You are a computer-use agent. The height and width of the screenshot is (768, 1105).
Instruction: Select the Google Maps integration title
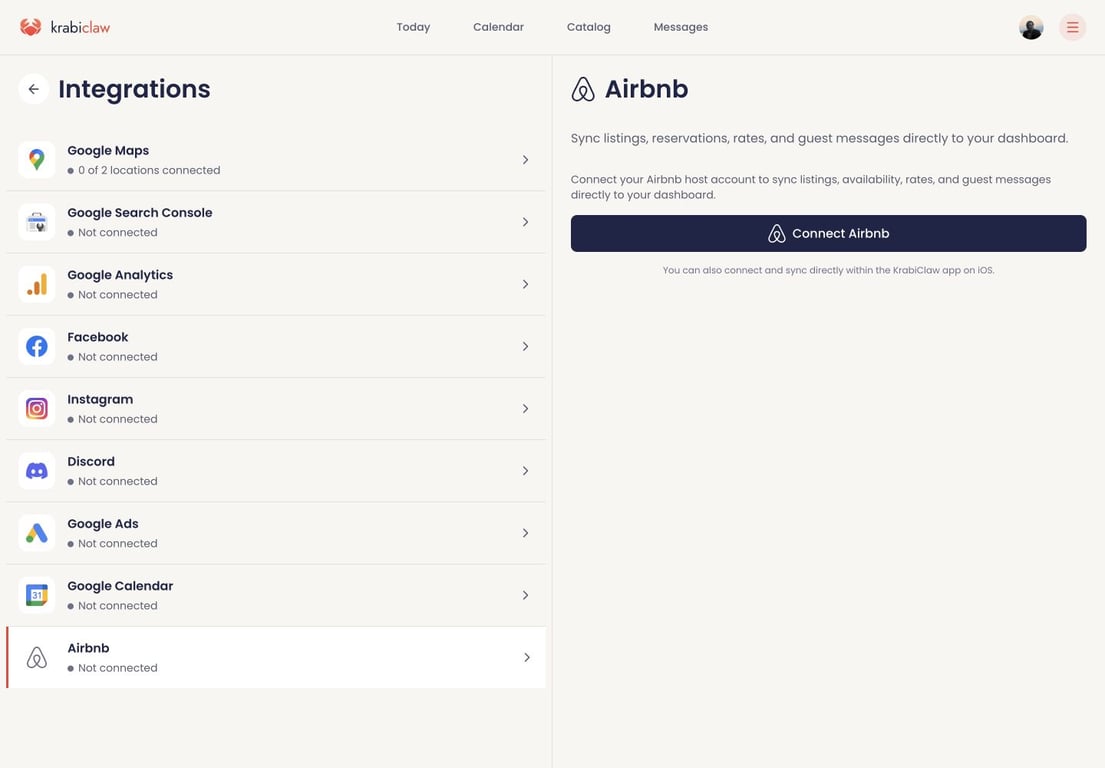tap(108, 150)
